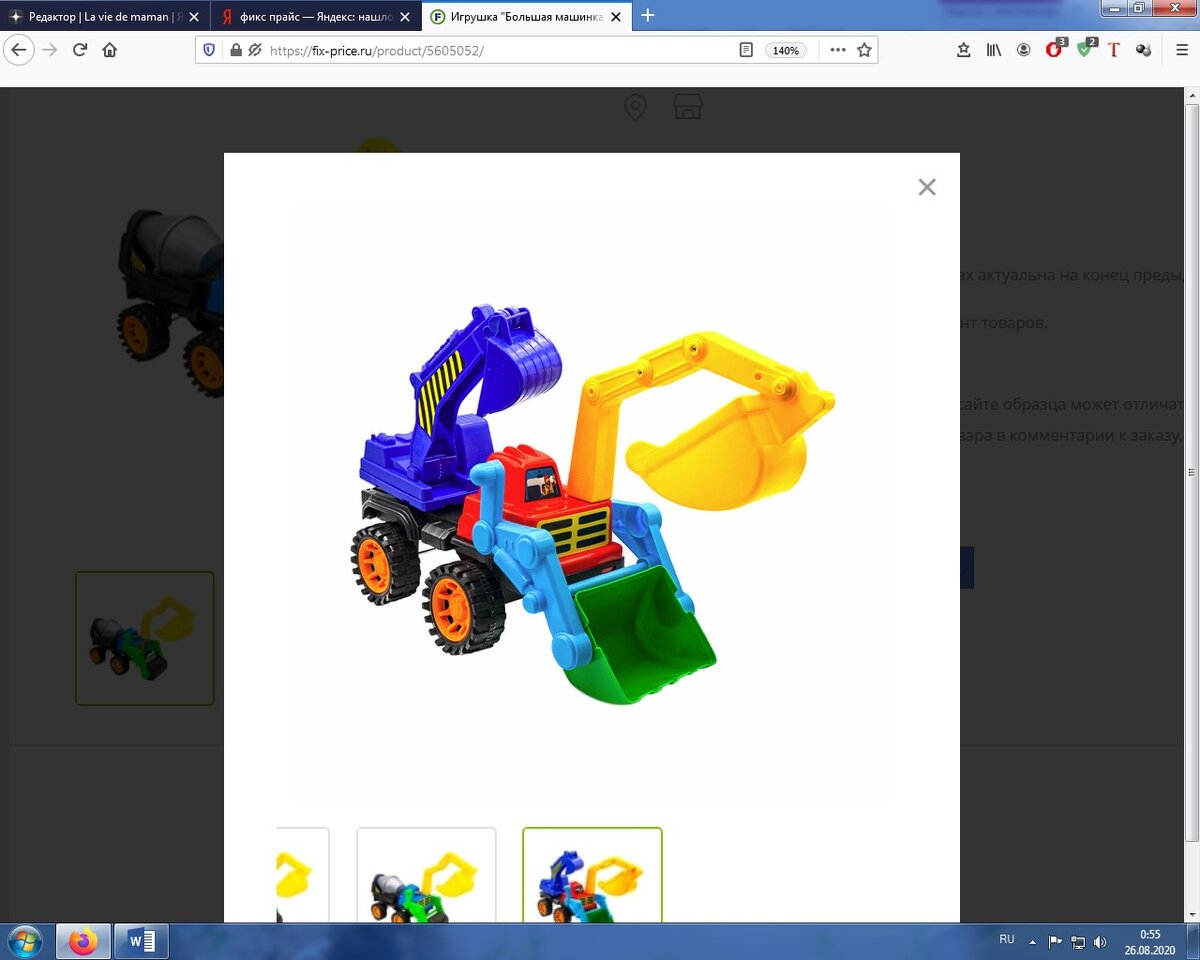Open the Firefox library
Screen dimensions: 1200x960
(x=994, y=50)
